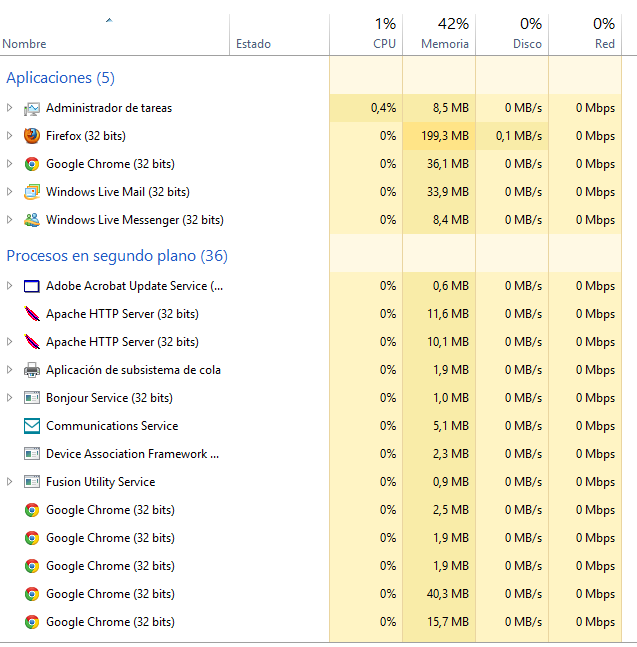Click the Administrador de tareas icon
This screenshot has height=647, width=637.
click(x=32, y=109)
